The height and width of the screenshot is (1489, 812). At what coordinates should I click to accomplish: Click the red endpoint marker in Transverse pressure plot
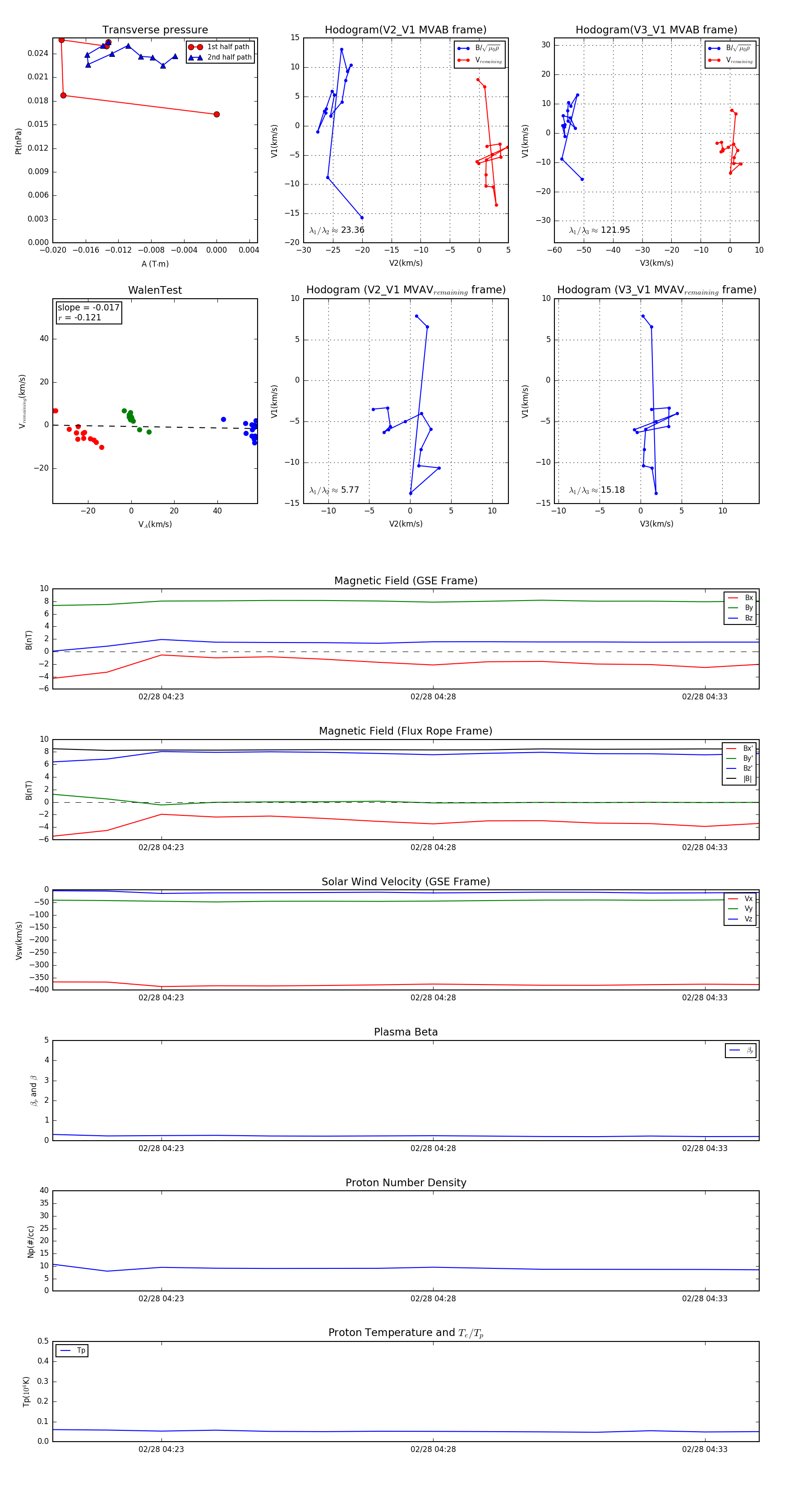coord(217,115)
